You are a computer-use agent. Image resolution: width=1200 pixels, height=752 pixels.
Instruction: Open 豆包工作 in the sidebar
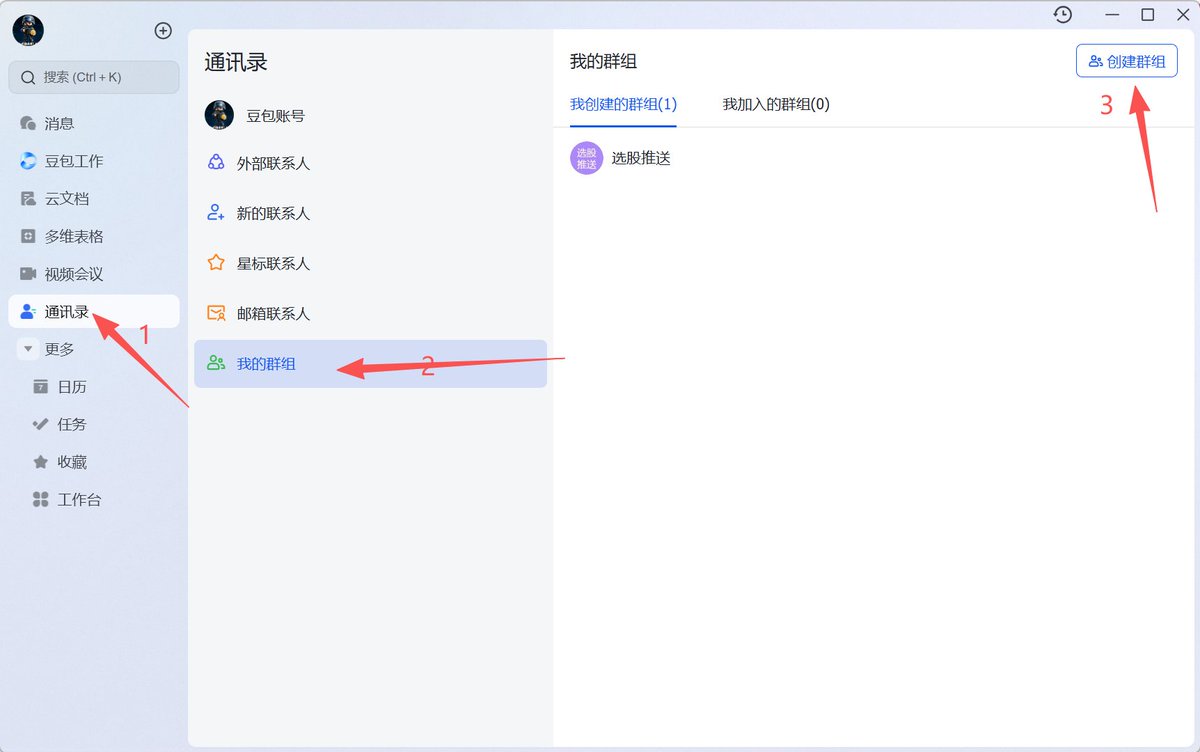click(94, 161)
